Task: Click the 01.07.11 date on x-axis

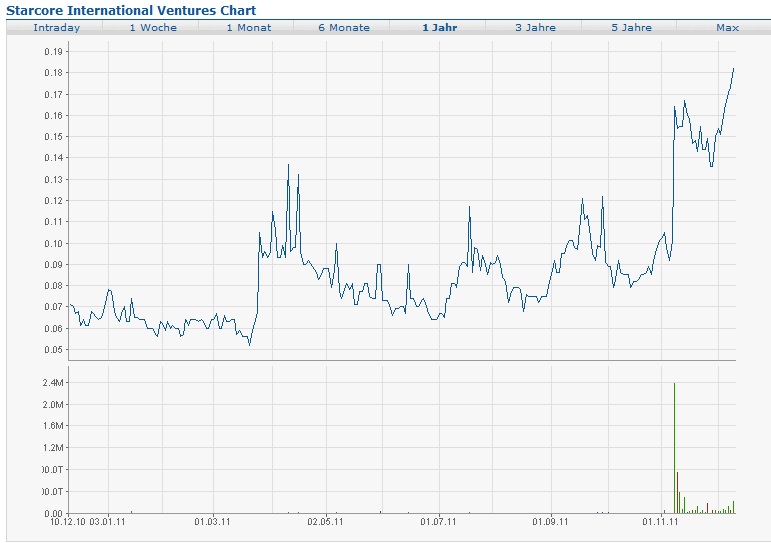Action: 439,521
